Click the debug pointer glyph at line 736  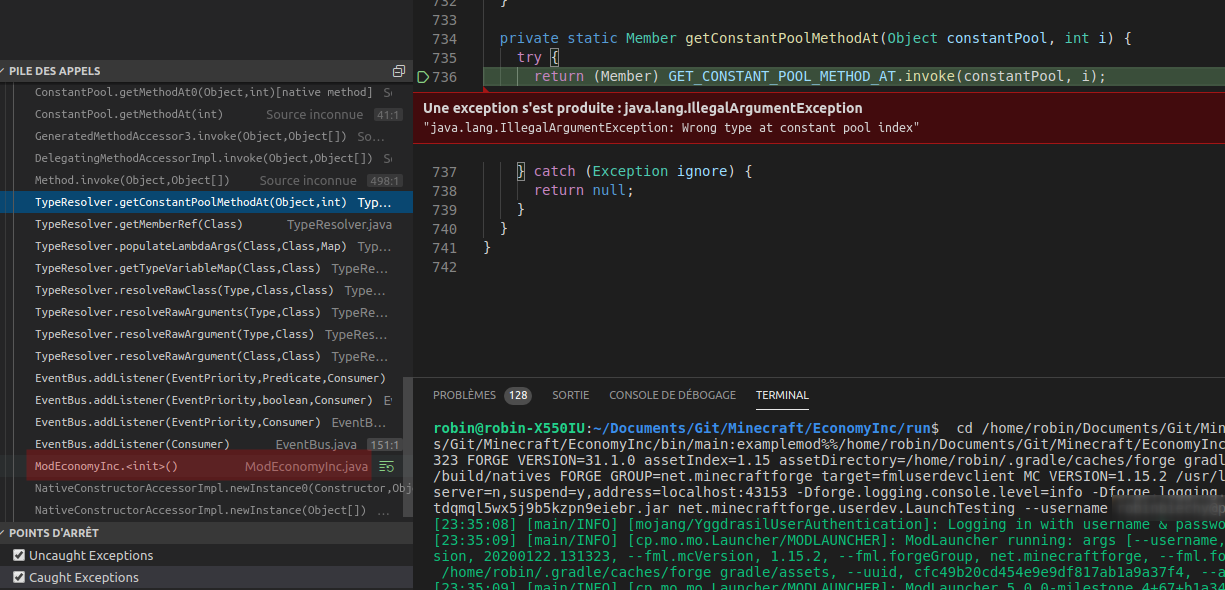tap(423, 77)
